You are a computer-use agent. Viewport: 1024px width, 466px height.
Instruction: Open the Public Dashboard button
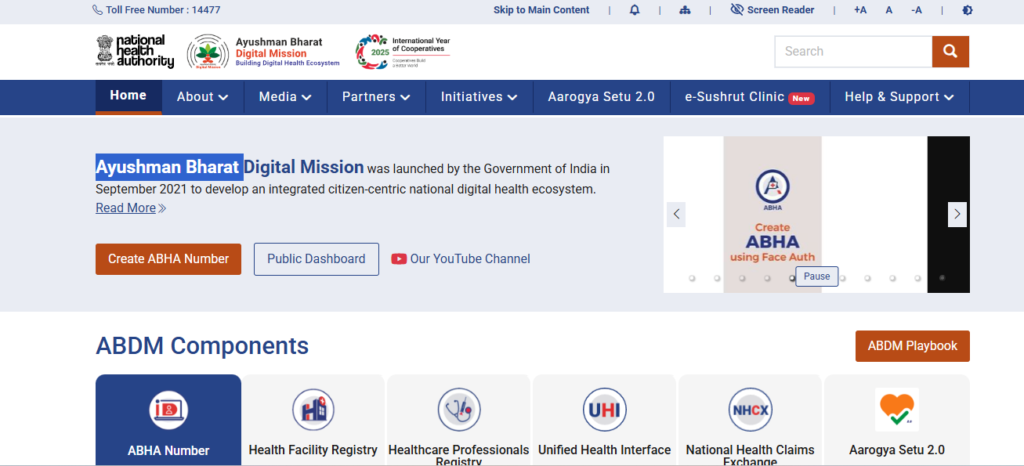(x=316, y=259)
